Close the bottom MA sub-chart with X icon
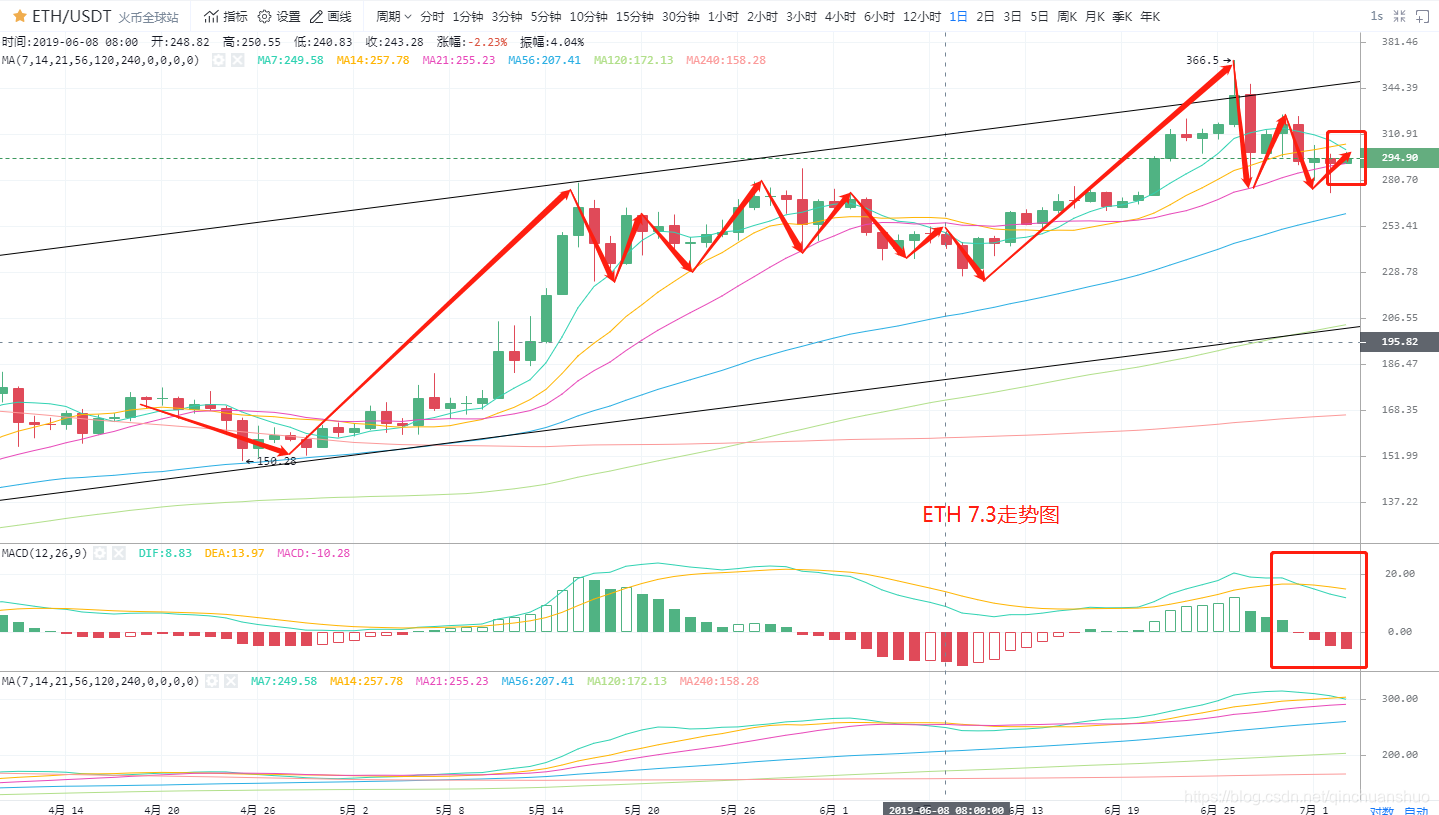 231,681
